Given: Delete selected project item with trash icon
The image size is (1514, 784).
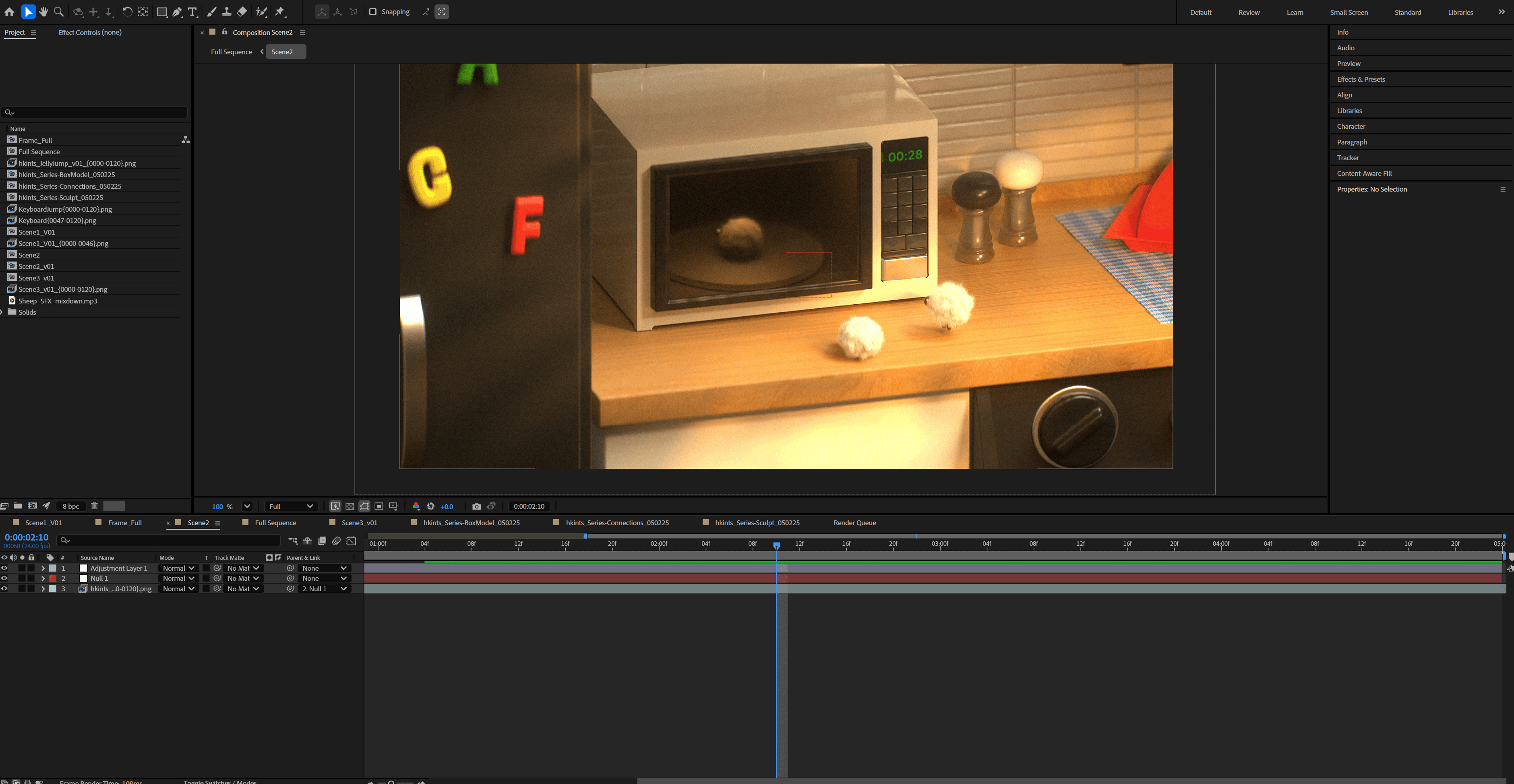Looking at the screenshot, I should (x=94, y=505).
